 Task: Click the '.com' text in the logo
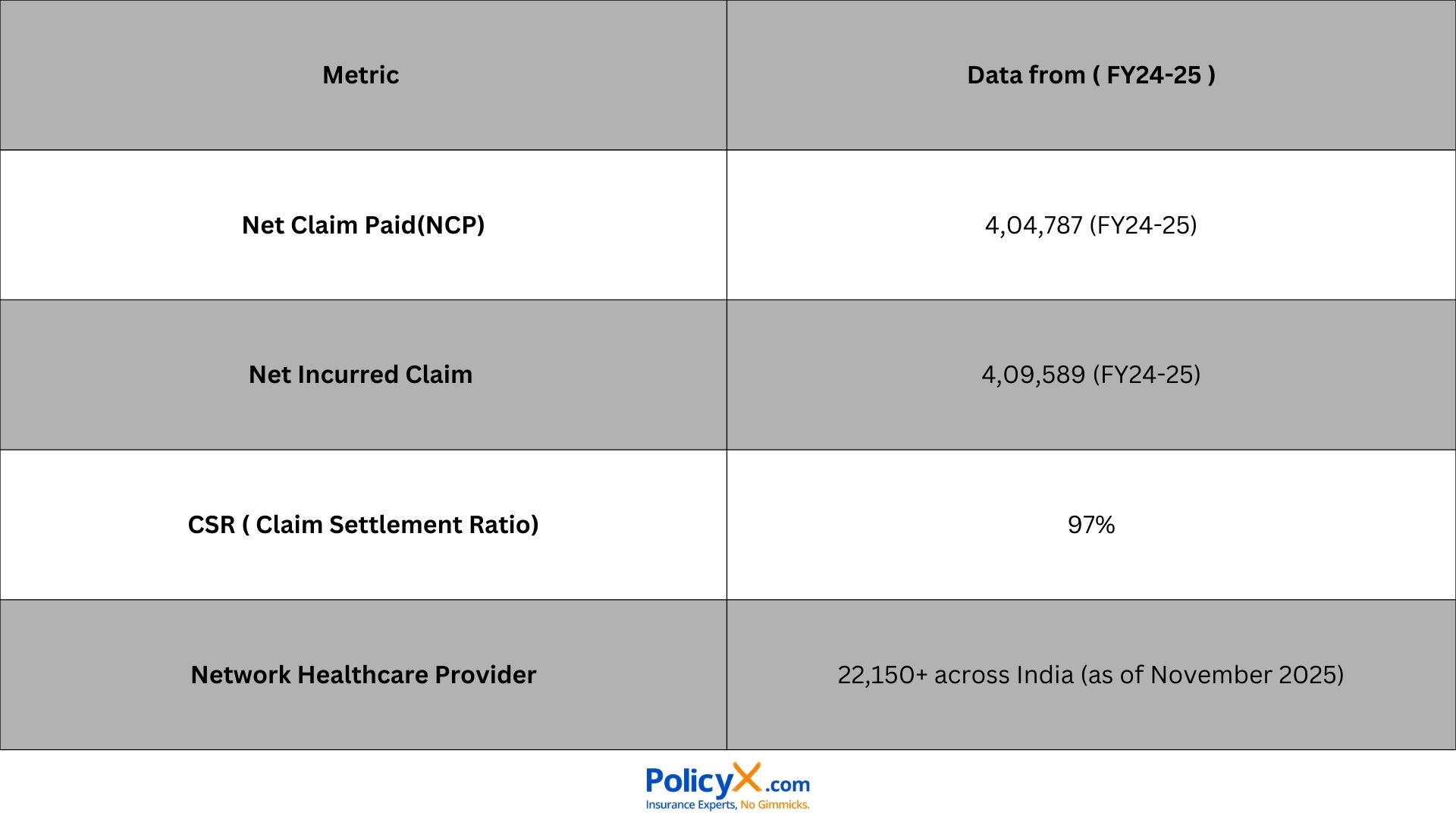pos(787,785)
